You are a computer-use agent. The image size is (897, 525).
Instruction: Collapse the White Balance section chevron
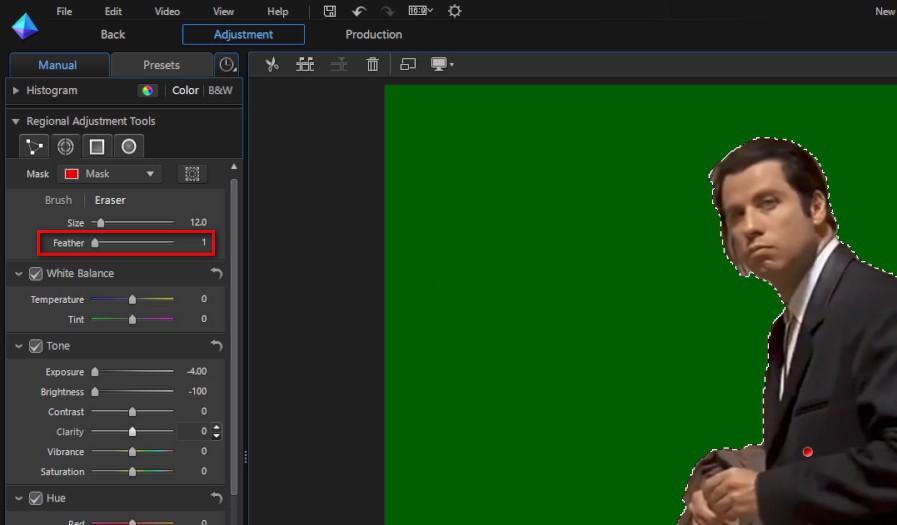click(x=19, y=274)
